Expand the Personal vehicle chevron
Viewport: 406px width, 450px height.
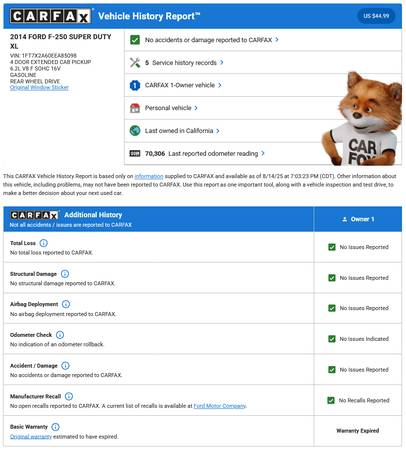click(196, 108)
